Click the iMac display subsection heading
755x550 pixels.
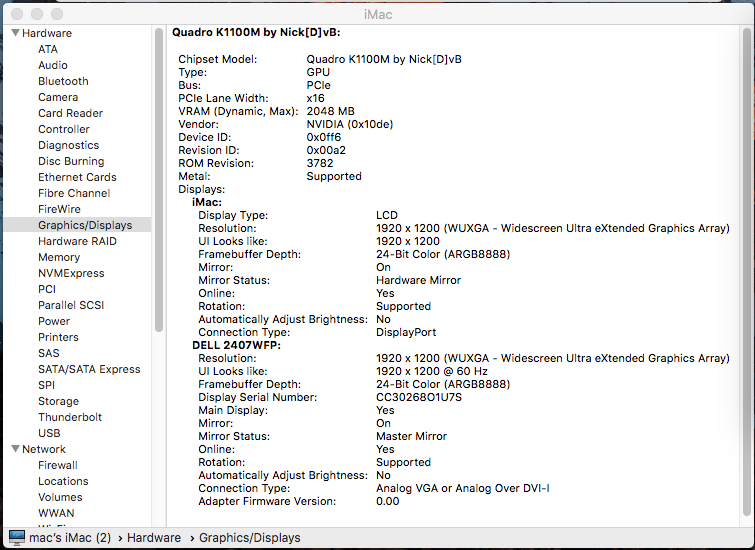(x=207, y=202)
